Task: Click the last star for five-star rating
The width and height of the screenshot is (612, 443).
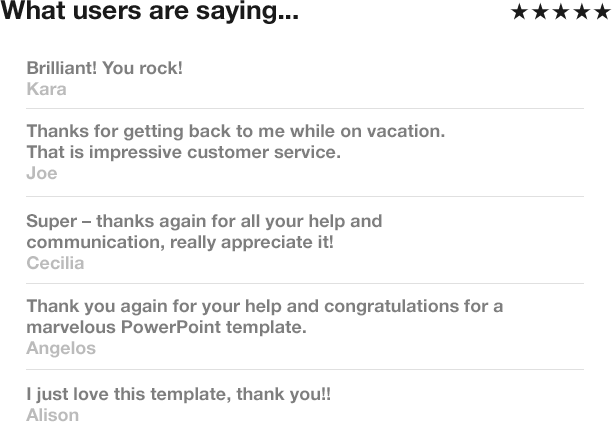Action: [601, 13]
